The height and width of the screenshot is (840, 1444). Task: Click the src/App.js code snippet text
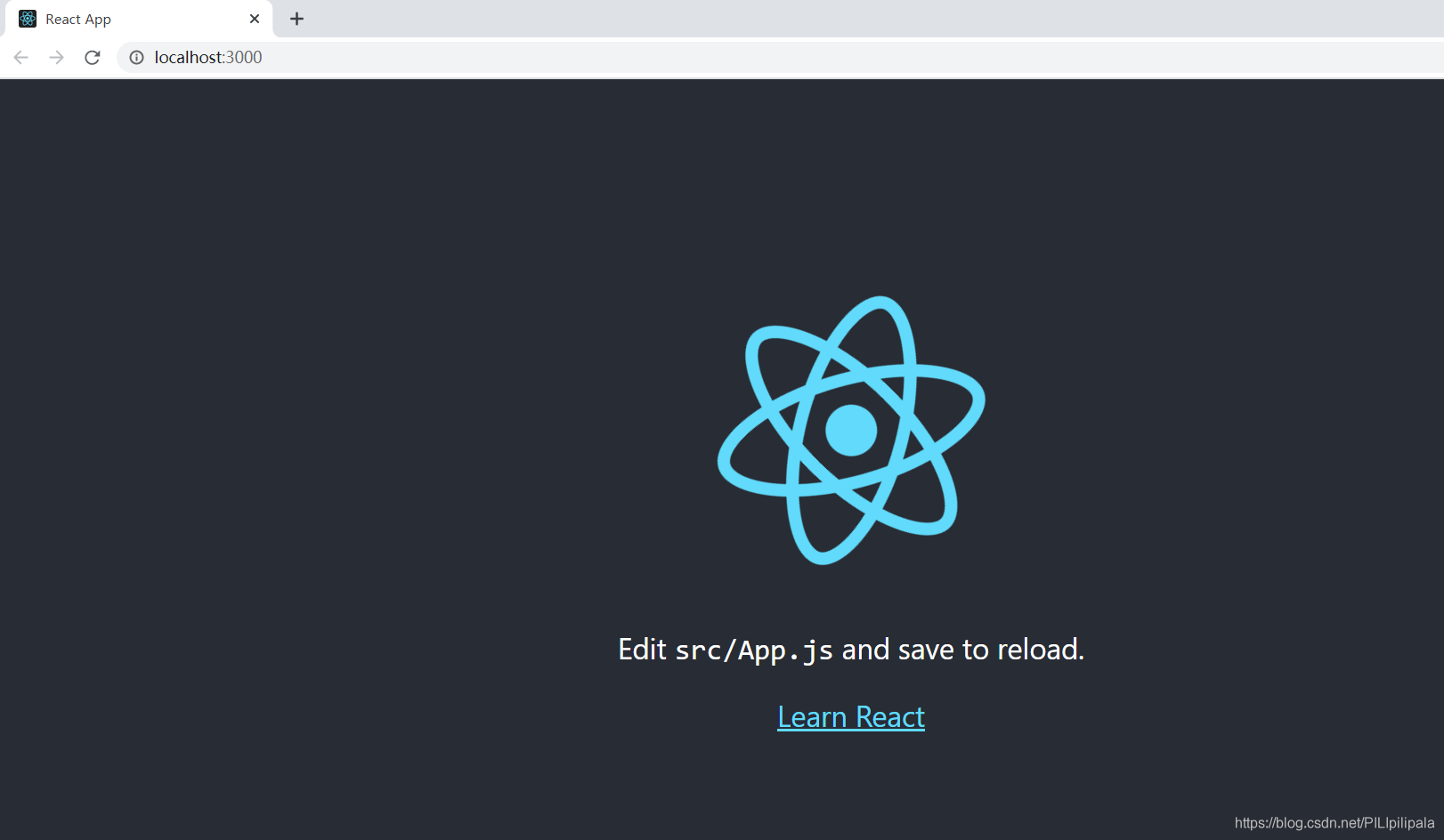point(756,650)
